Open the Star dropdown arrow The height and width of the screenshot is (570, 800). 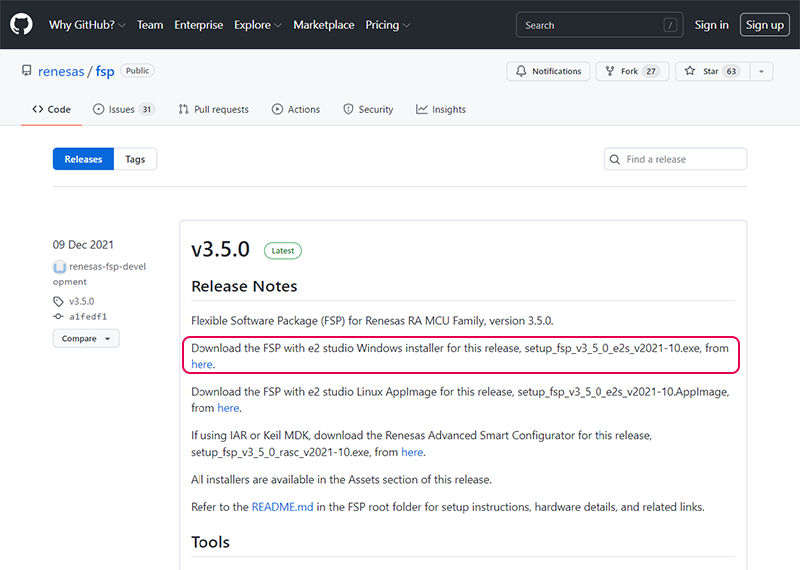coord(761,71)
